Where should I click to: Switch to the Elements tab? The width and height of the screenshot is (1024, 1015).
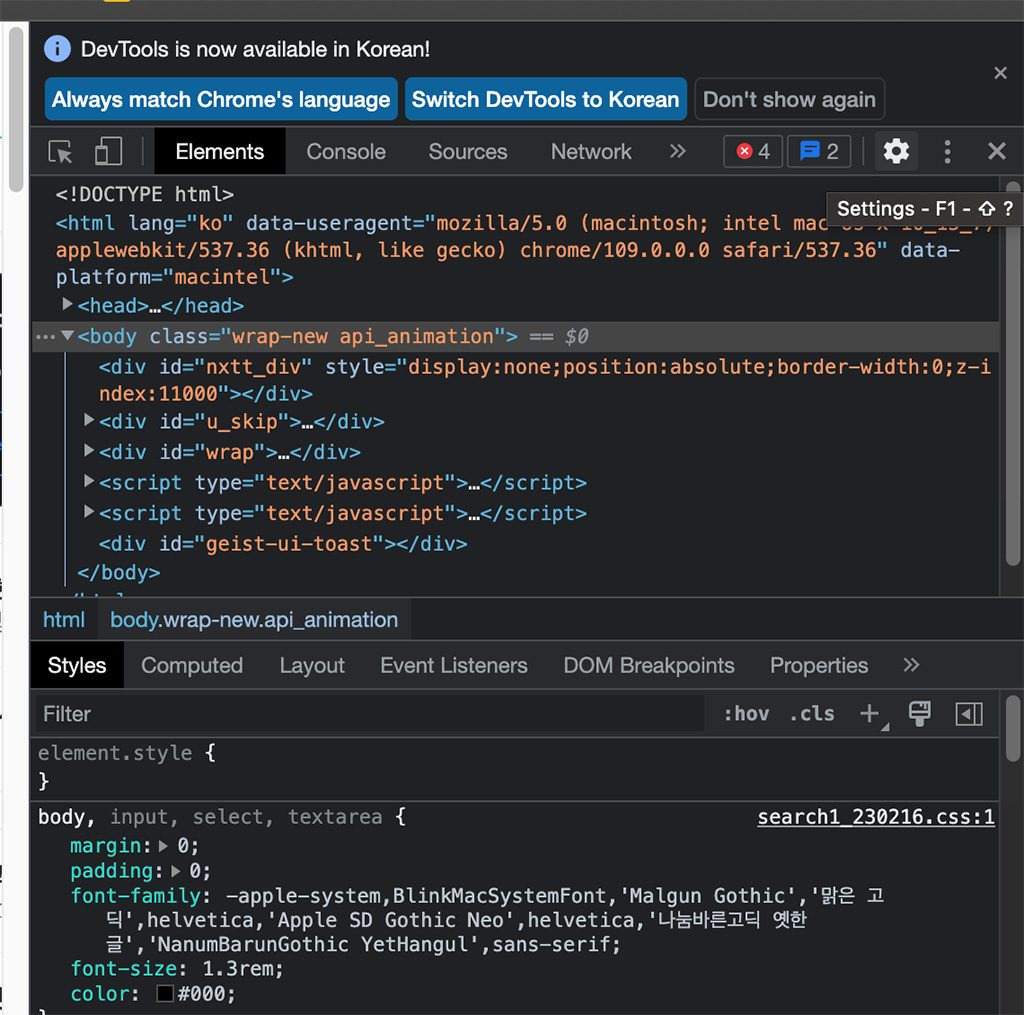coord(219,152)
